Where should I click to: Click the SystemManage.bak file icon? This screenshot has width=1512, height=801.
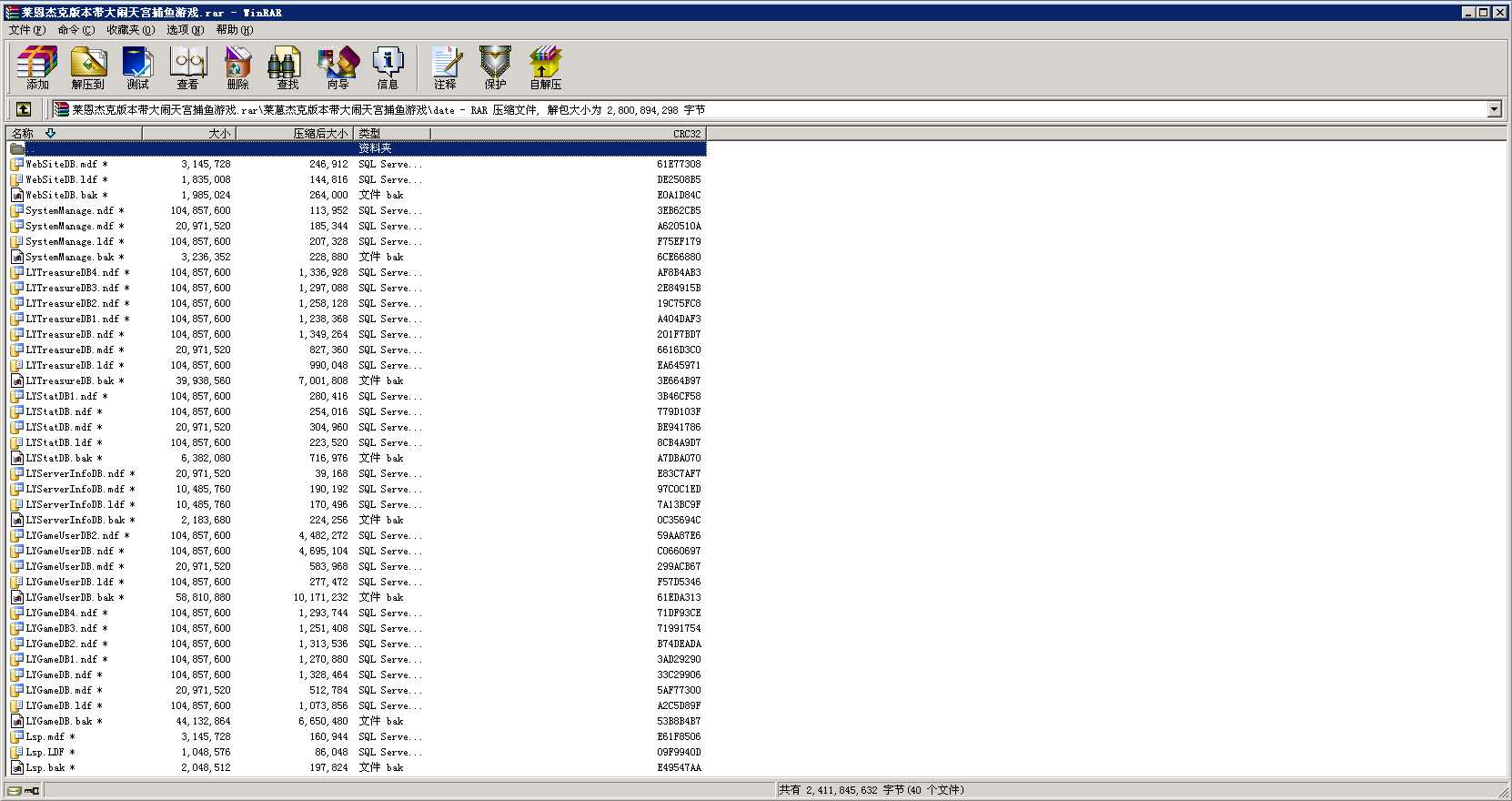coord(17,257)
